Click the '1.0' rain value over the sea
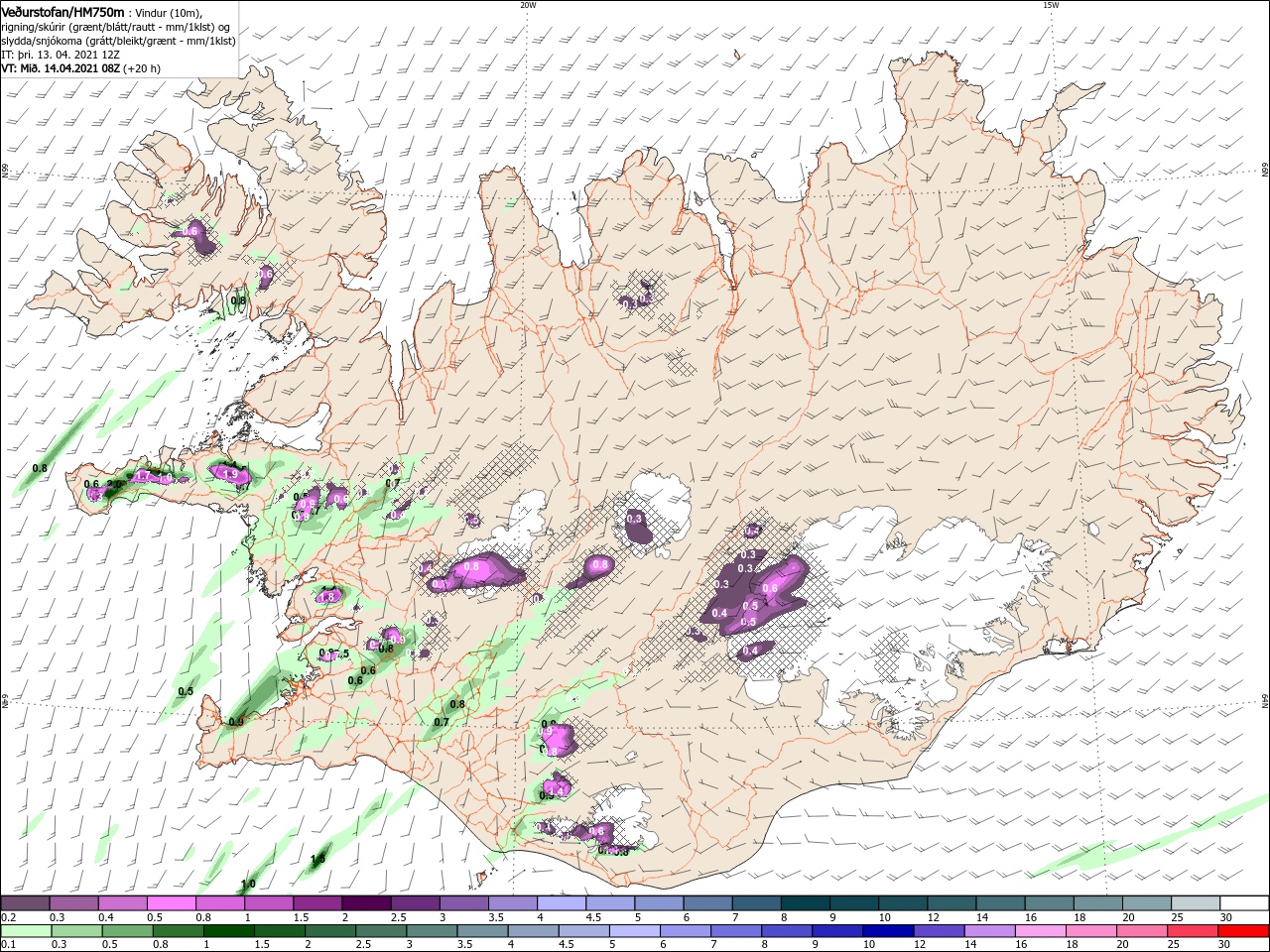The height and width of the screenshot is (952, 1270). pos(248,884)
